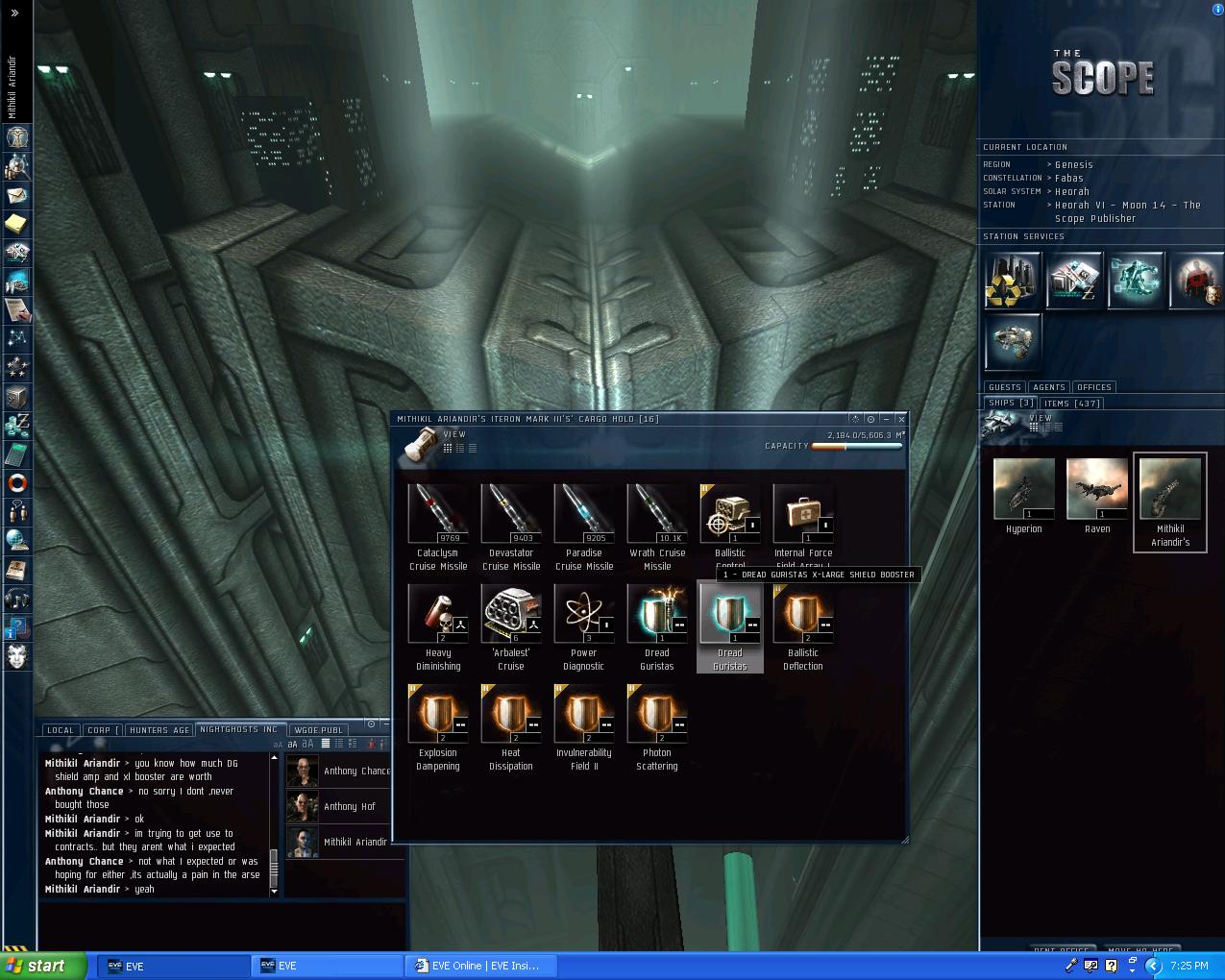Select the Hyperion ship in hangar
Viewport: 1225px width, 980px height.
[1024, 496]
